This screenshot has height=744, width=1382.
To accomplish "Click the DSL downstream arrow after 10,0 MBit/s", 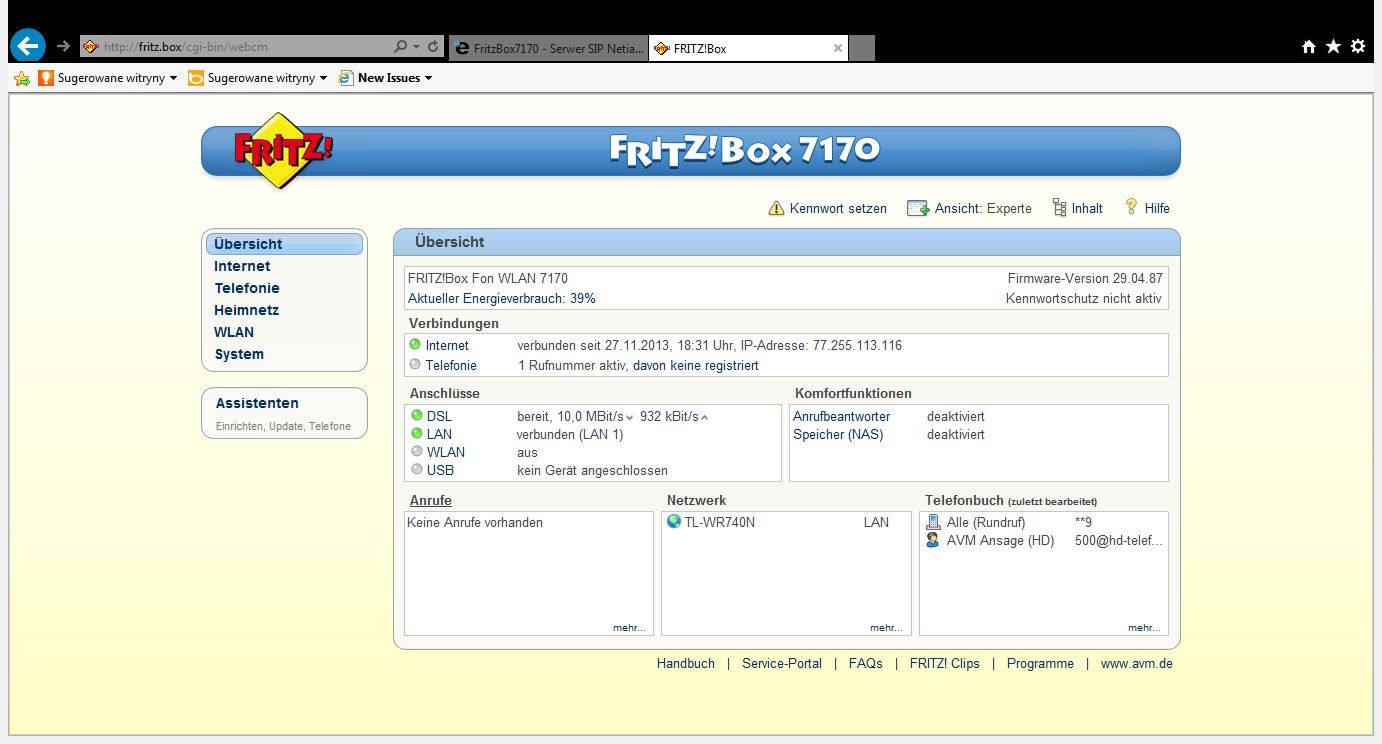I will click(x=630, y=417).
